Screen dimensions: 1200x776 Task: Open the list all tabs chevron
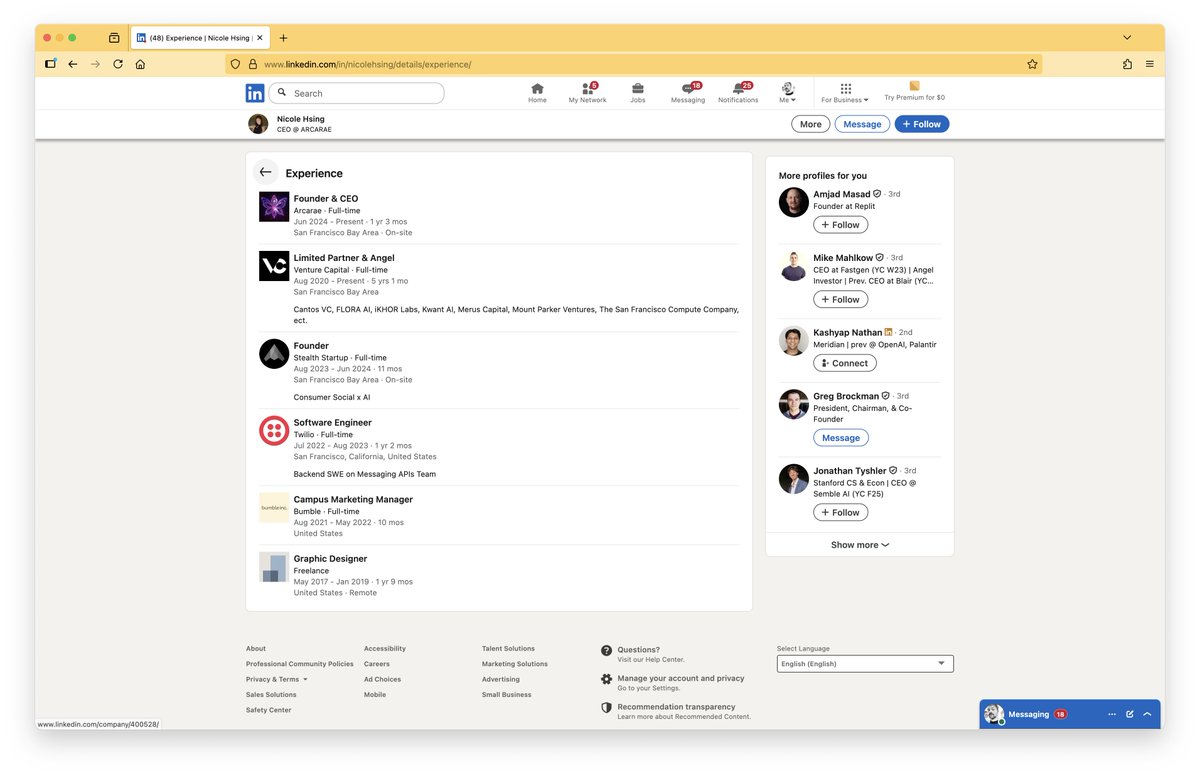(1127, 38)
